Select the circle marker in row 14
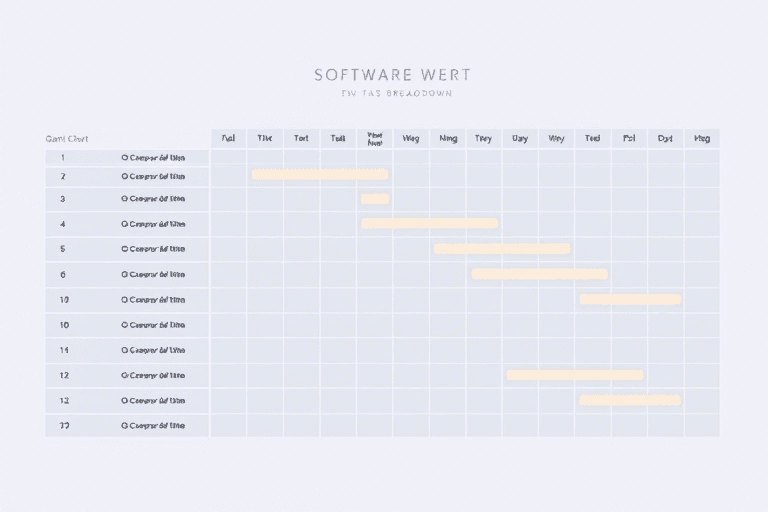 click(125, 351)
